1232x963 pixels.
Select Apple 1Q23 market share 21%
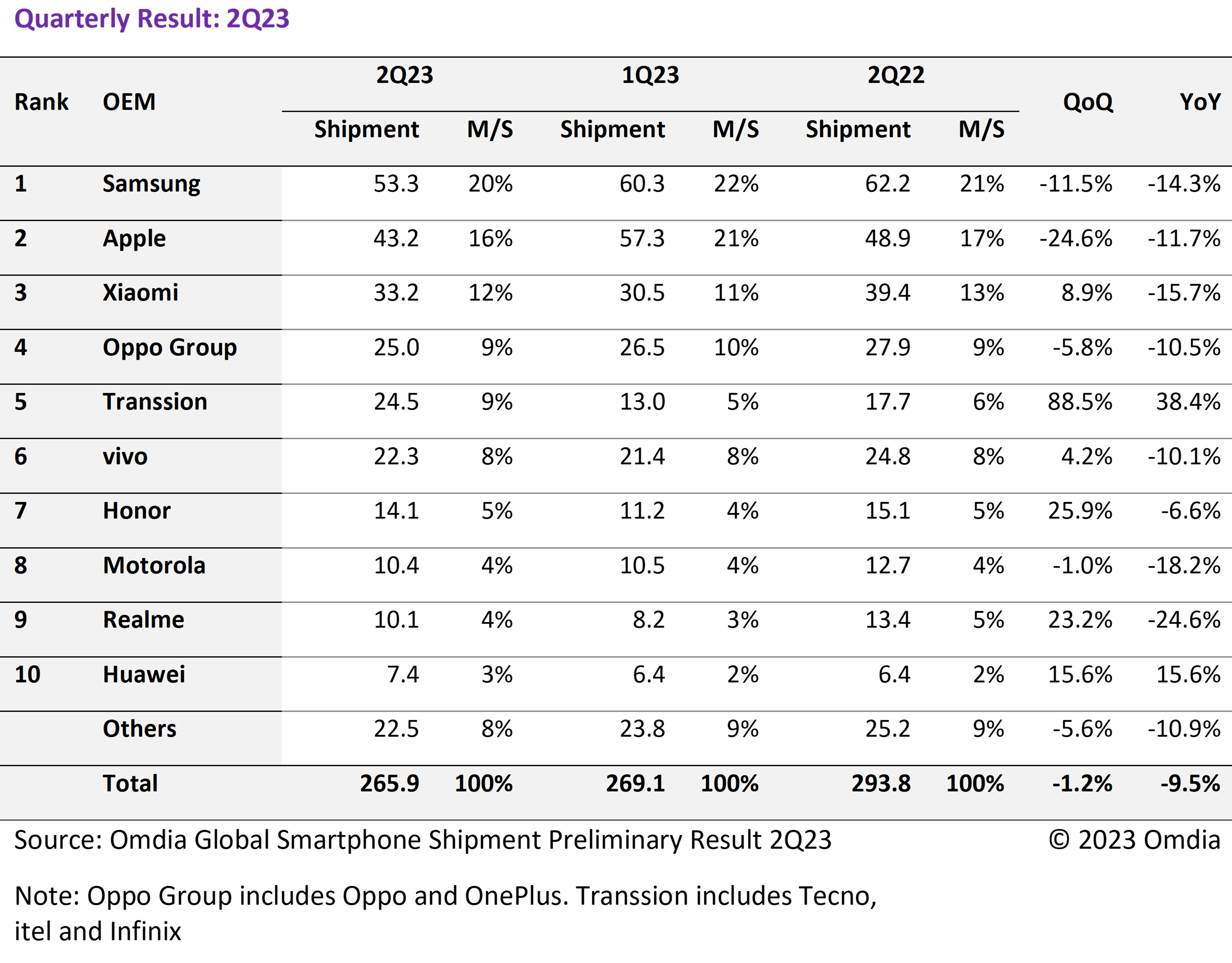(x=736, y=238)
